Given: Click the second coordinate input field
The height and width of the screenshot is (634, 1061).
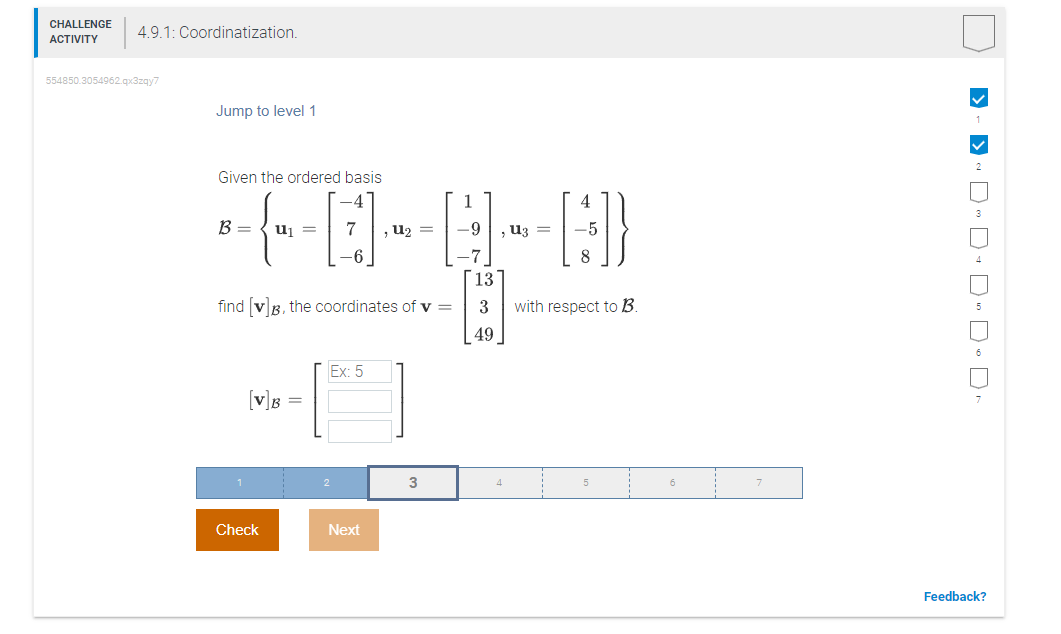Looking at the screenshot, I should [x=359, y=401].
